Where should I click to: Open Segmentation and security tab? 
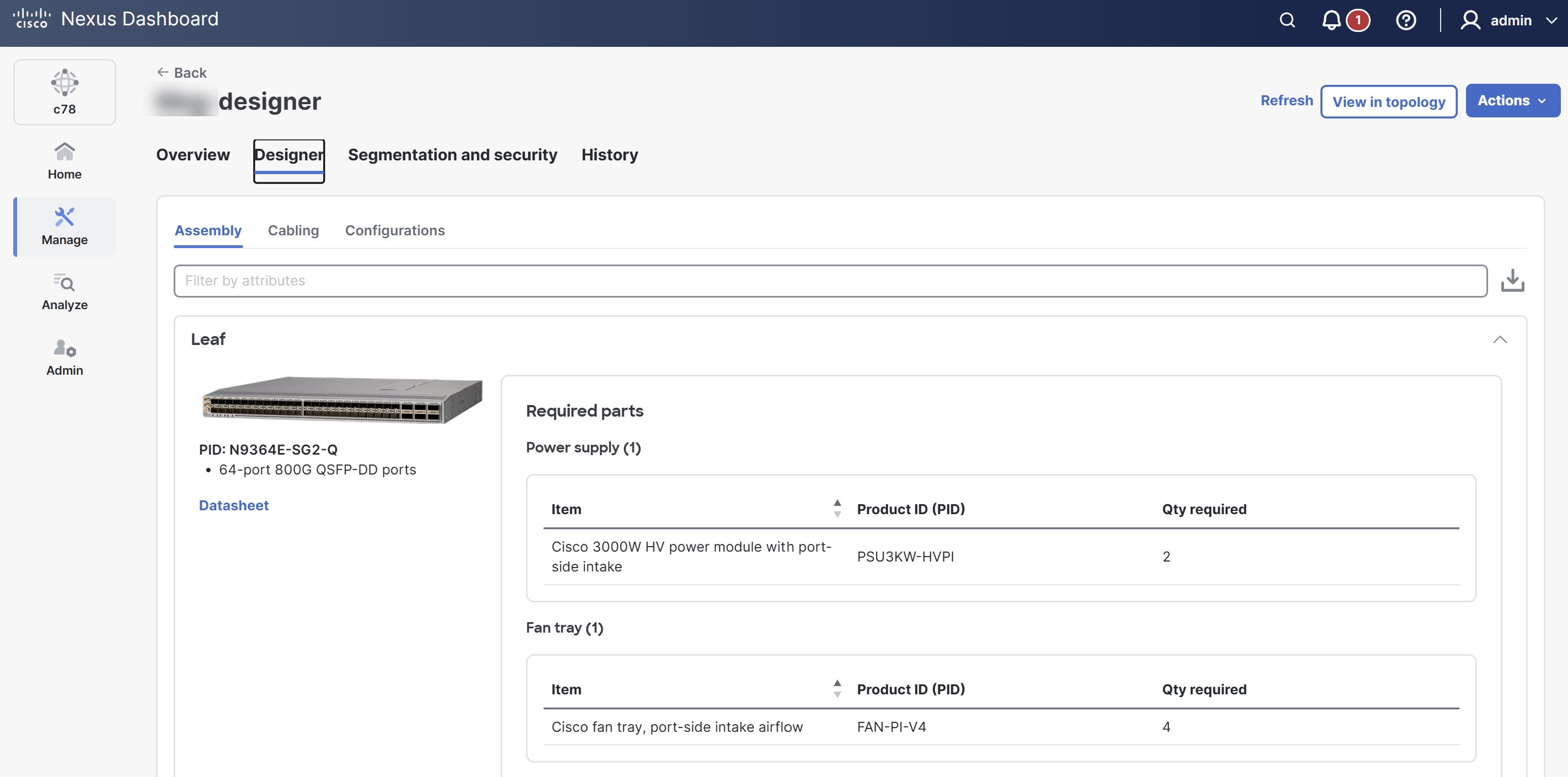coord(452,154)
